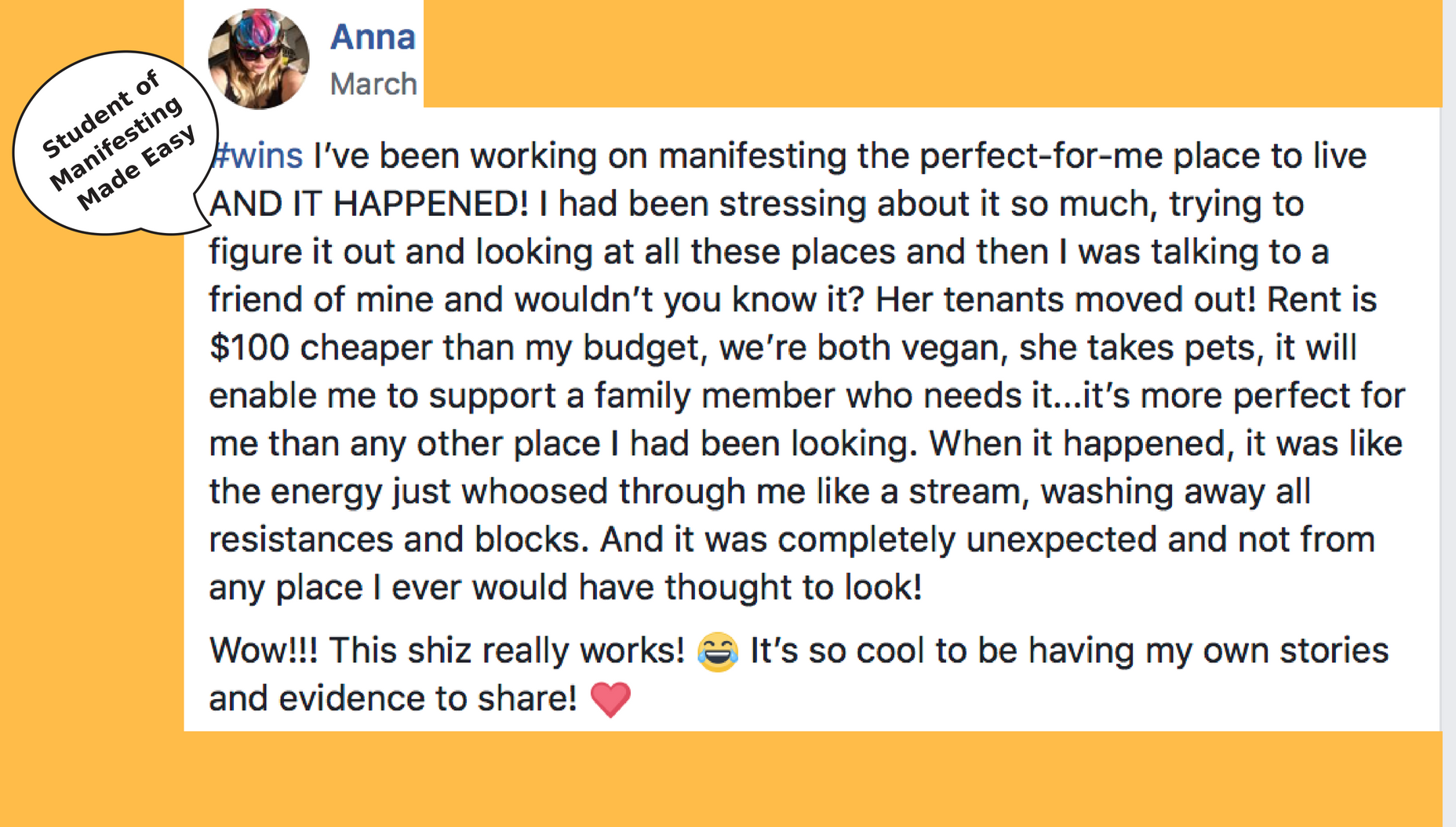Screen dimensions: 1456x827
Task: Open the Anna profile name link
Action: click(x=373, y=37)
